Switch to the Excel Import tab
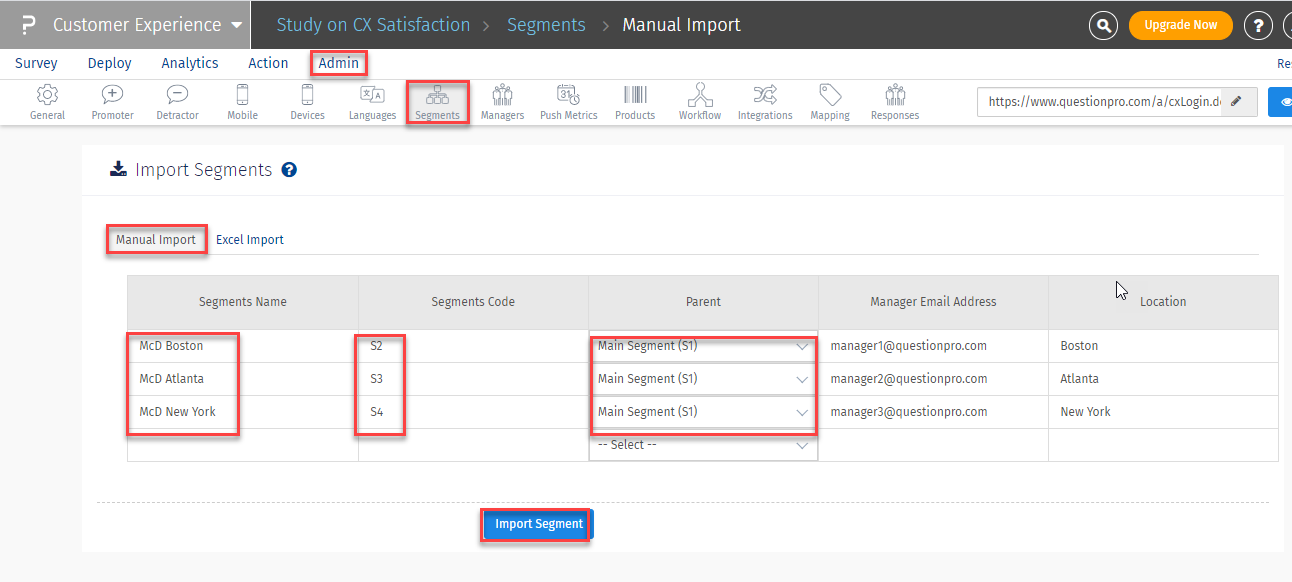This screenshot has width=1292, height=582. pos(250,240)
